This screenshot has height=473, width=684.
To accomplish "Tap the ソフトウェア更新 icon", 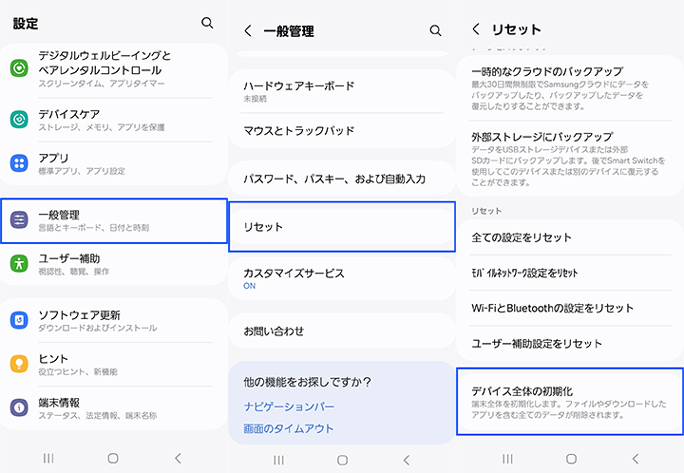I will tap(19, 320).
